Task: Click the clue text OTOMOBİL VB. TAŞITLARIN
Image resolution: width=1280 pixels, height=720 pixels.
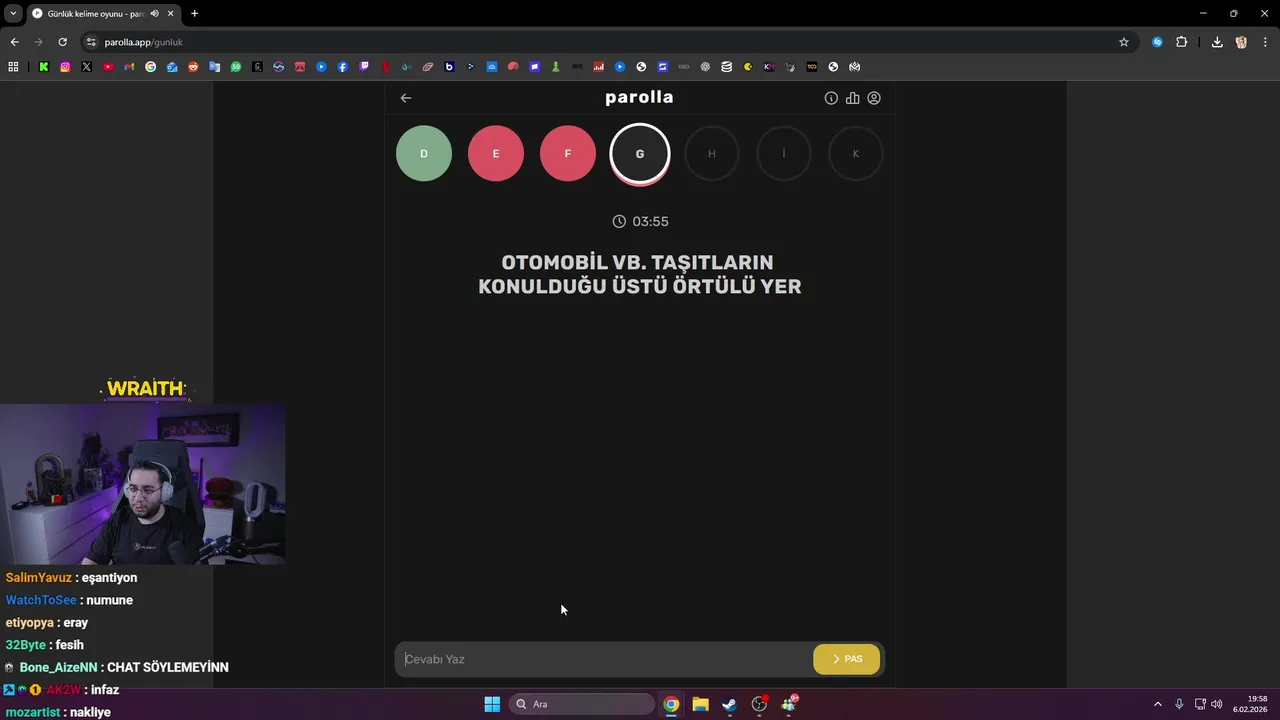Action: pyautogui.click(x=637, y=262)
